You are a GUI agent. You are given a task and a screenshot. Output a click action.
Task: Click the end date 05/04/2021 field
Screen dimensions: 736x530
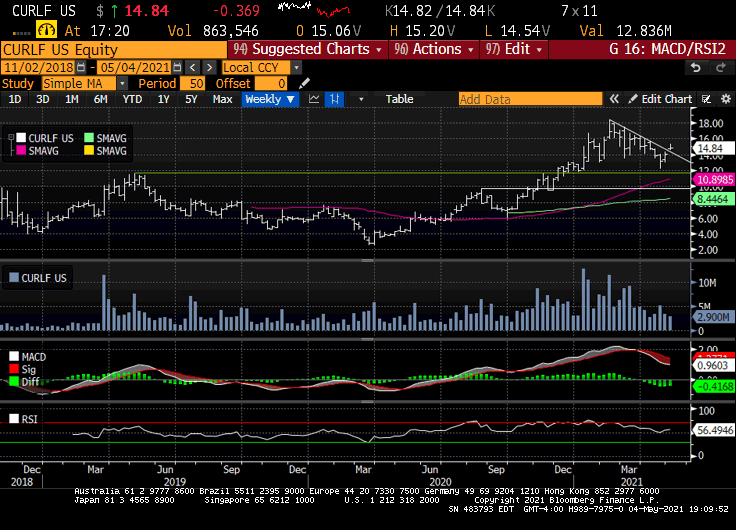135,68
